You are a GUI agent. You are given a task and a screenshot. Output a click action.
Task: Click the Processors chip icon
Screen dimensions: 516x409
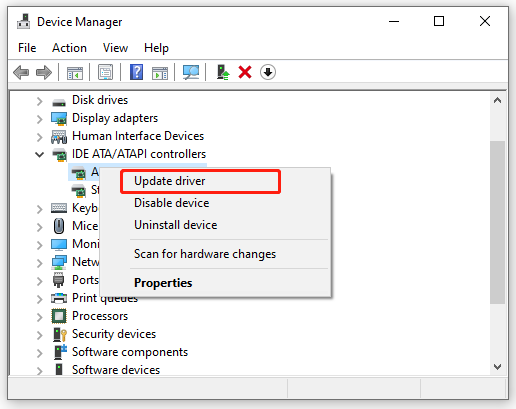59,316
